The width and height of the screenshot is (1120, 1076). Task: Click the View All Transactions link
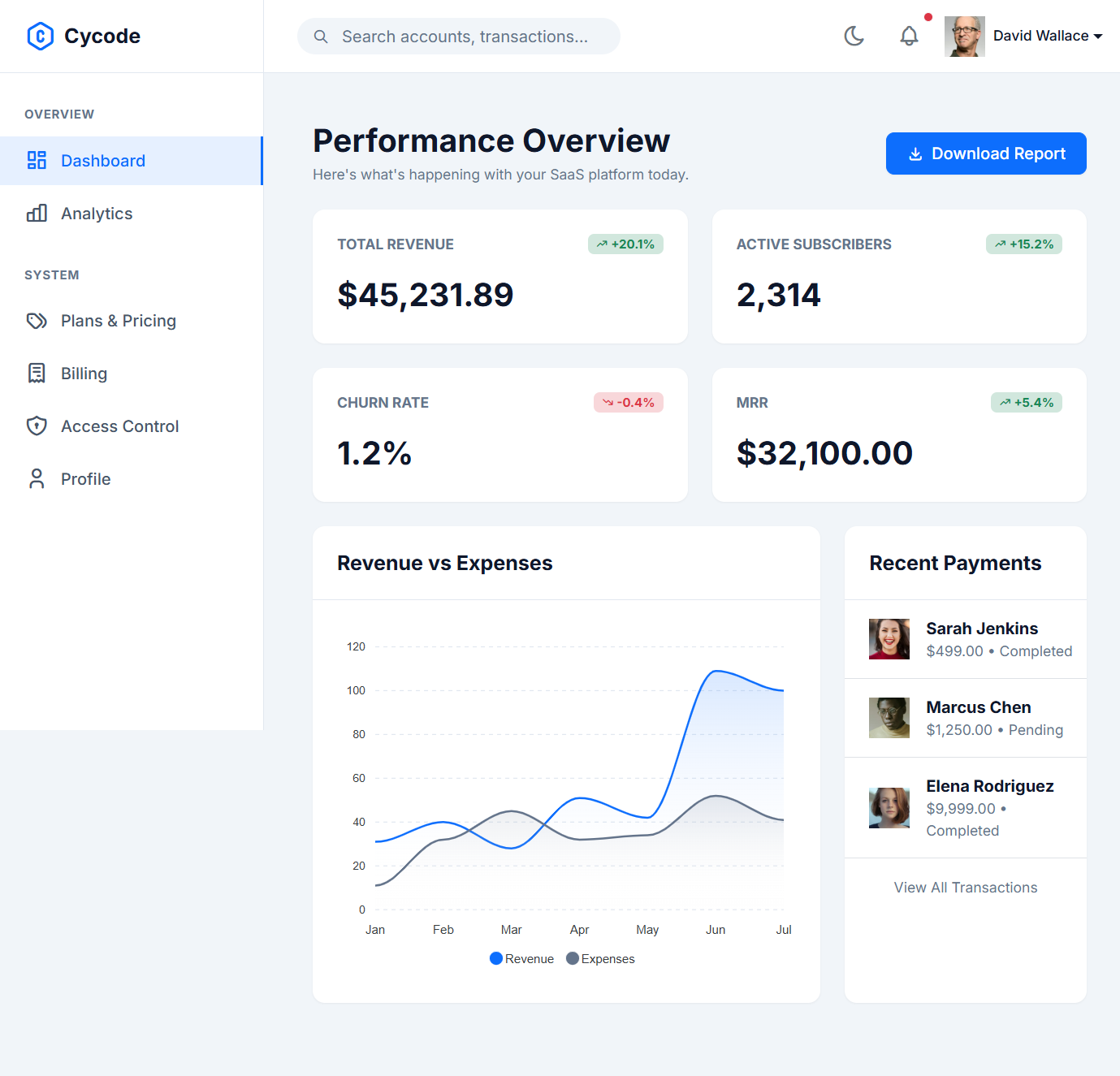965,887
